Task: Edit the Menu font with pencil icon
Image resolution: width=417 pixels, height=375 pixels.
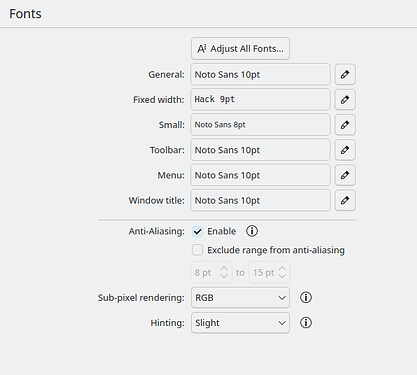Action: click(345, 175)
